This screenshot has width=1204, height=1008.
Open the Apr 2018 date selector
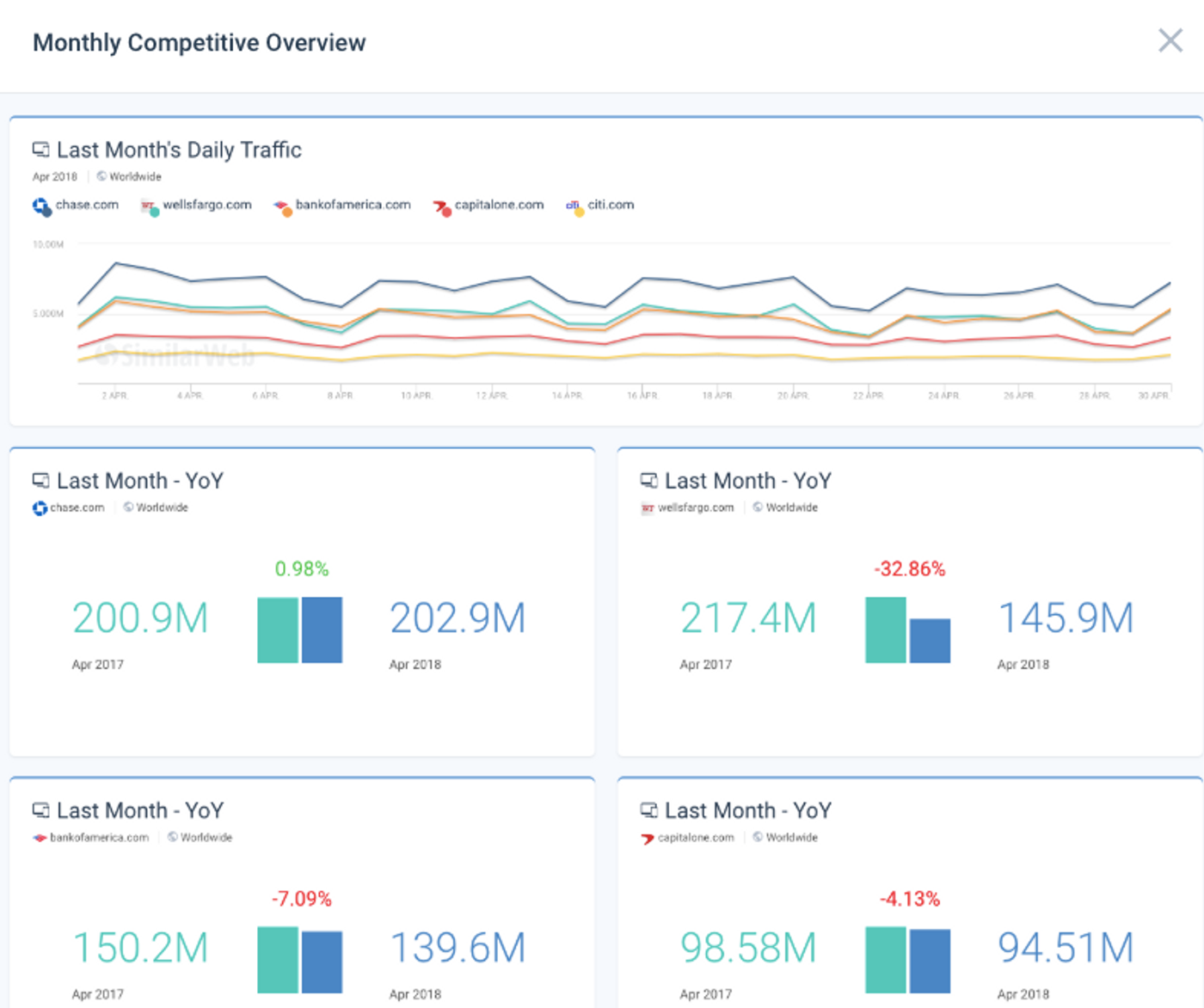pos(54,176)
